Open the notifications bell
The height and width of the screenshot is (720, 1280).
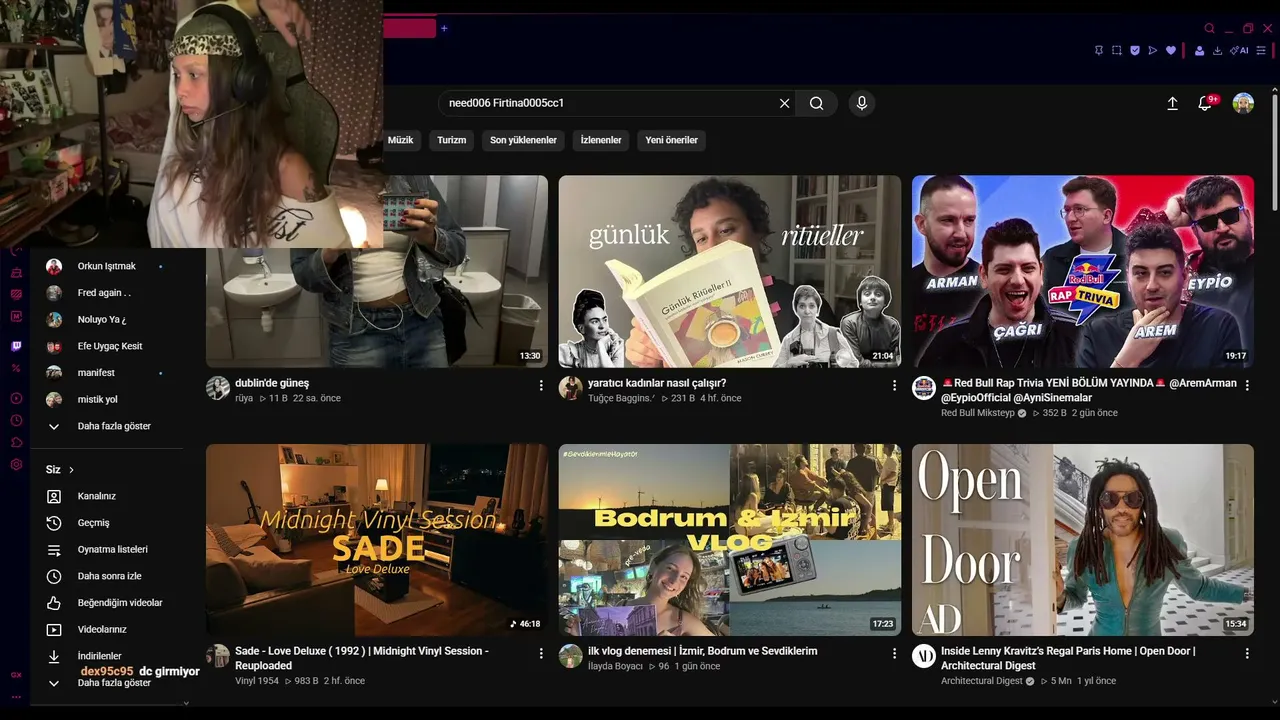pyautogui.click(x=1205, y=103)
